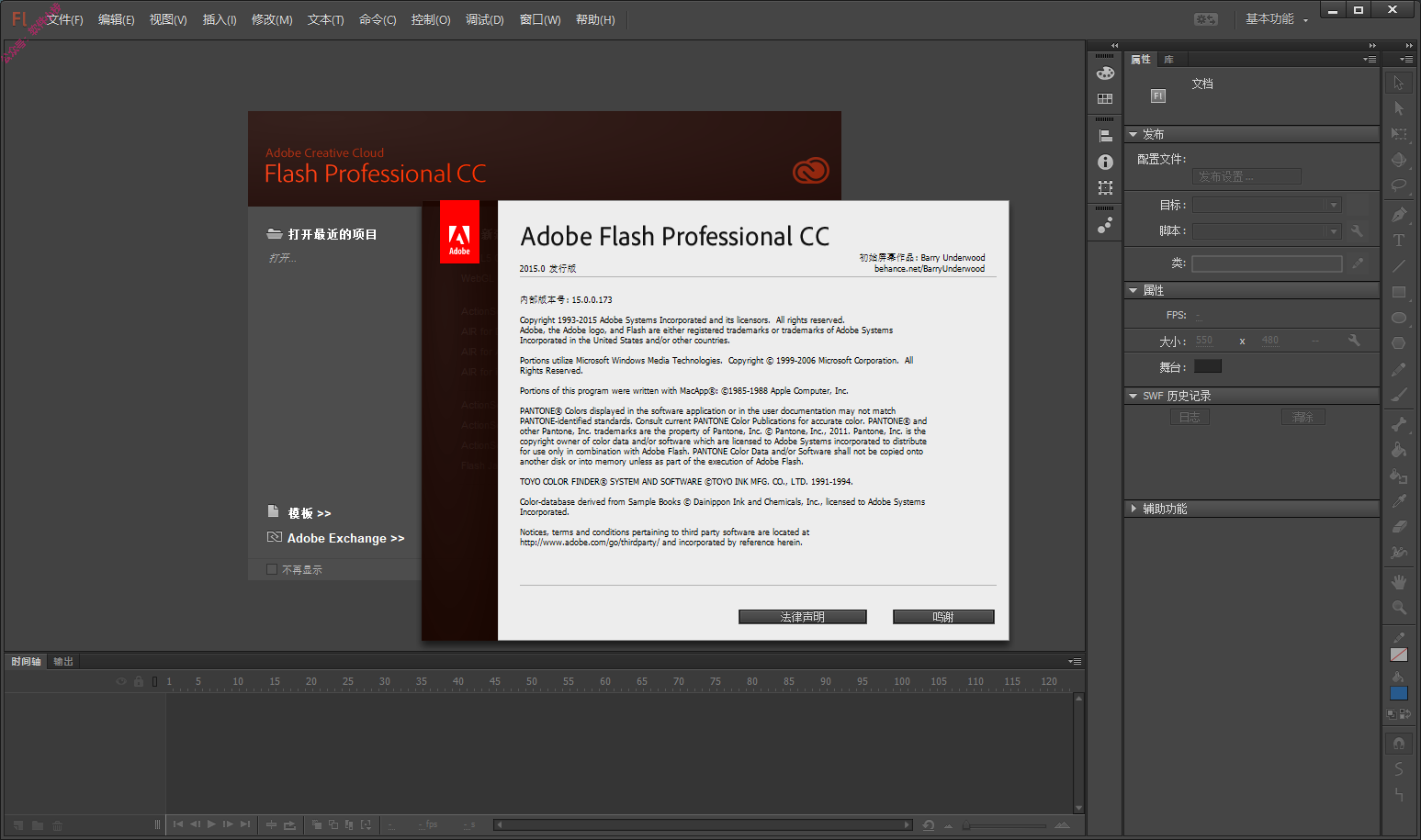Select the Width tool
Screen dimensions: 1421x840
1398,553
